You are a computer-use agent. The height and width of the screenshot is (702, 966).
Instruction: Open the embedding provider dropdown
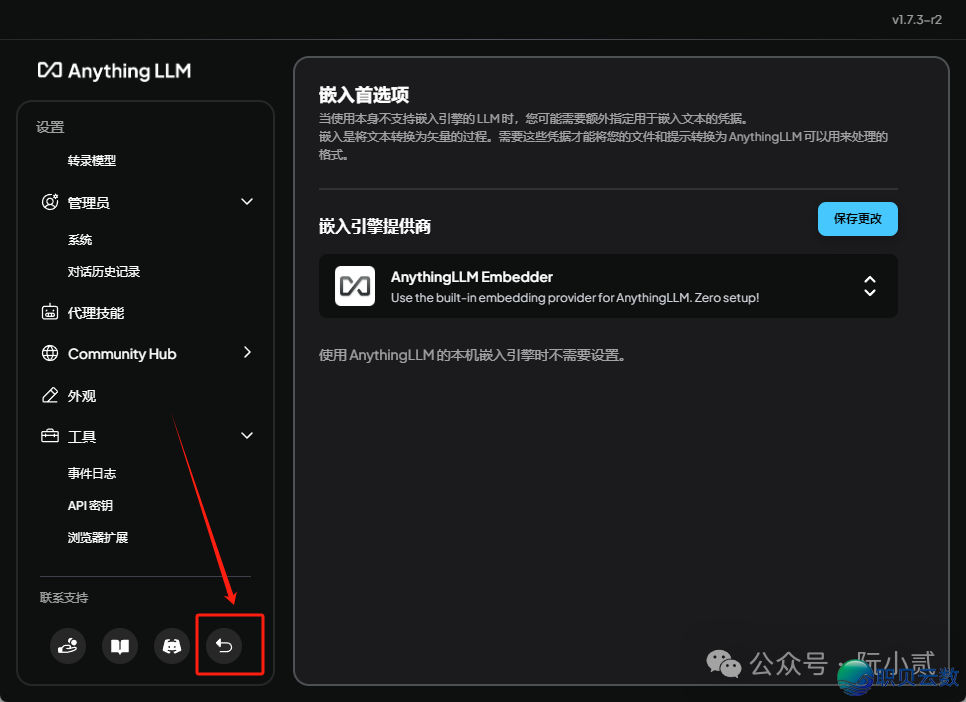coord(869,286)
